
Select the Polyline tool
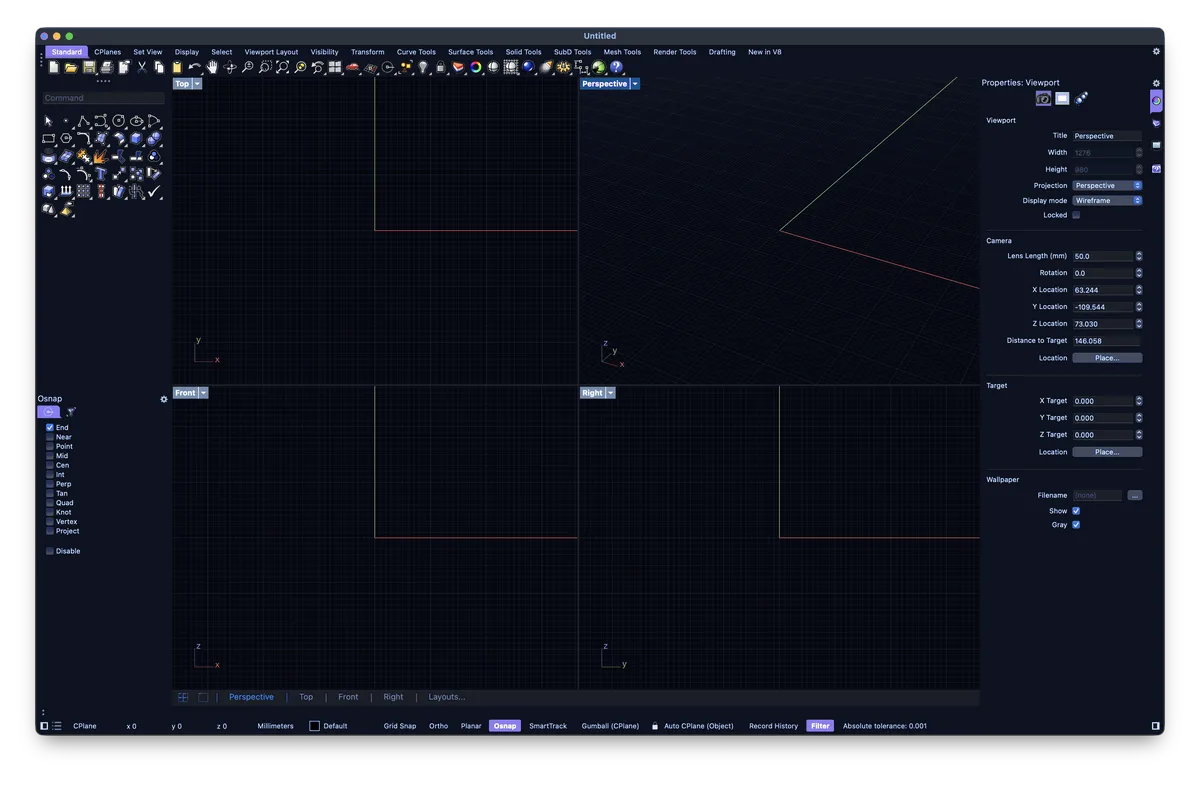tap(83, 121)
